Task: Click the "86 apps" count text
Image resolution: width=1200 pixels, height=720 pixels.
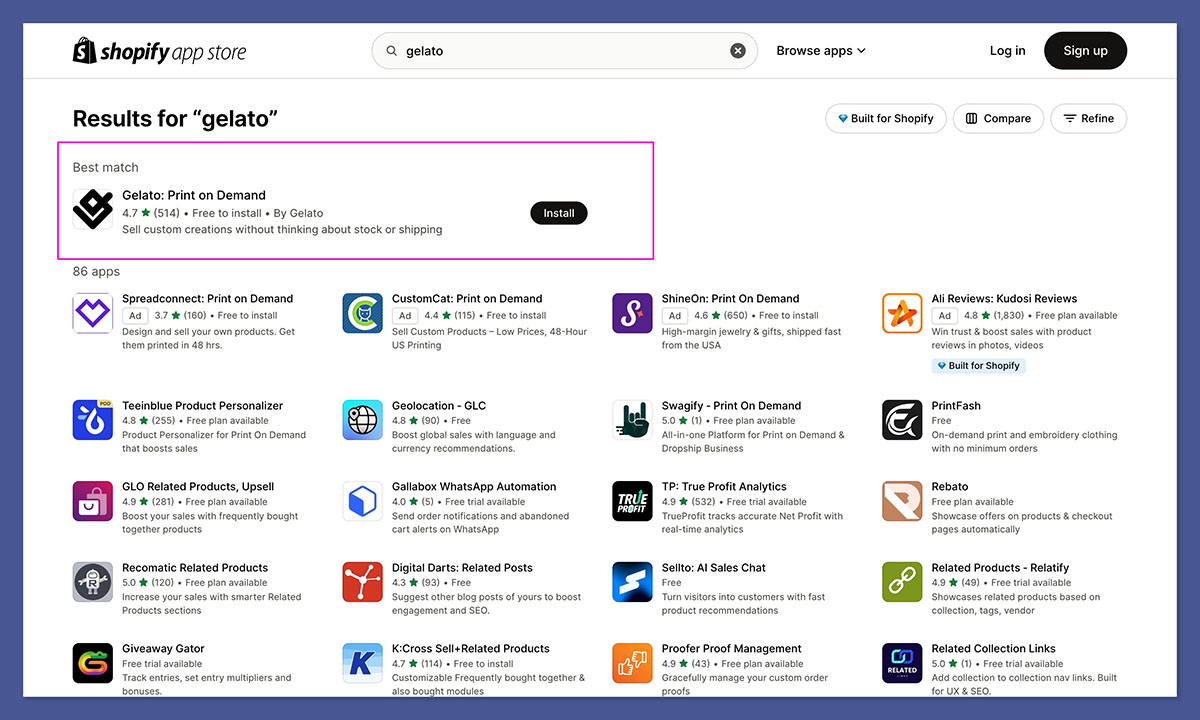Action: (x=96, y=271)
